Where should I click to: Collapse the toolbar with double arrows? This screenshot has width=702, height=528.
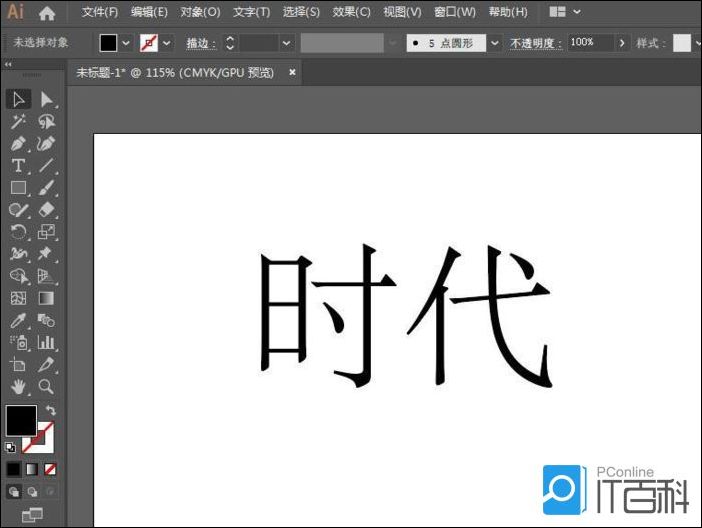click(x=8, y=64)
